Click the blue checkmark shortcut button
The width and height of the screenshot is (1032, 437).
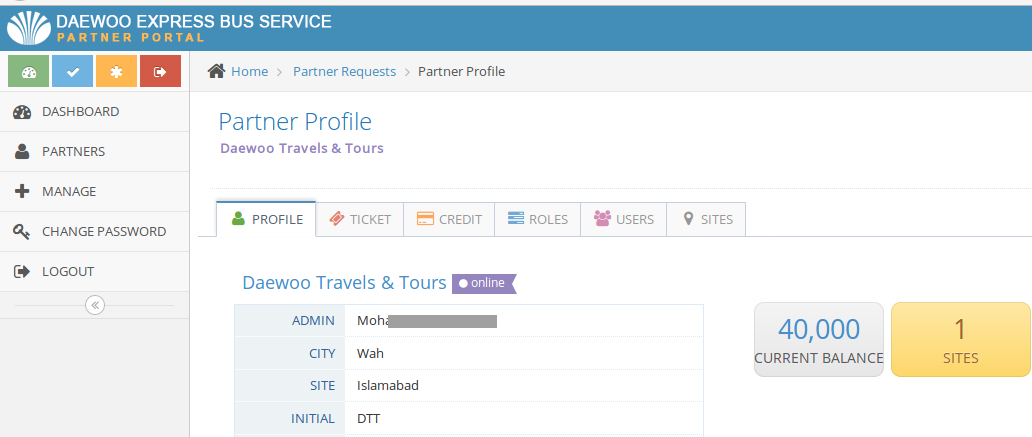(x=72, y=72)
